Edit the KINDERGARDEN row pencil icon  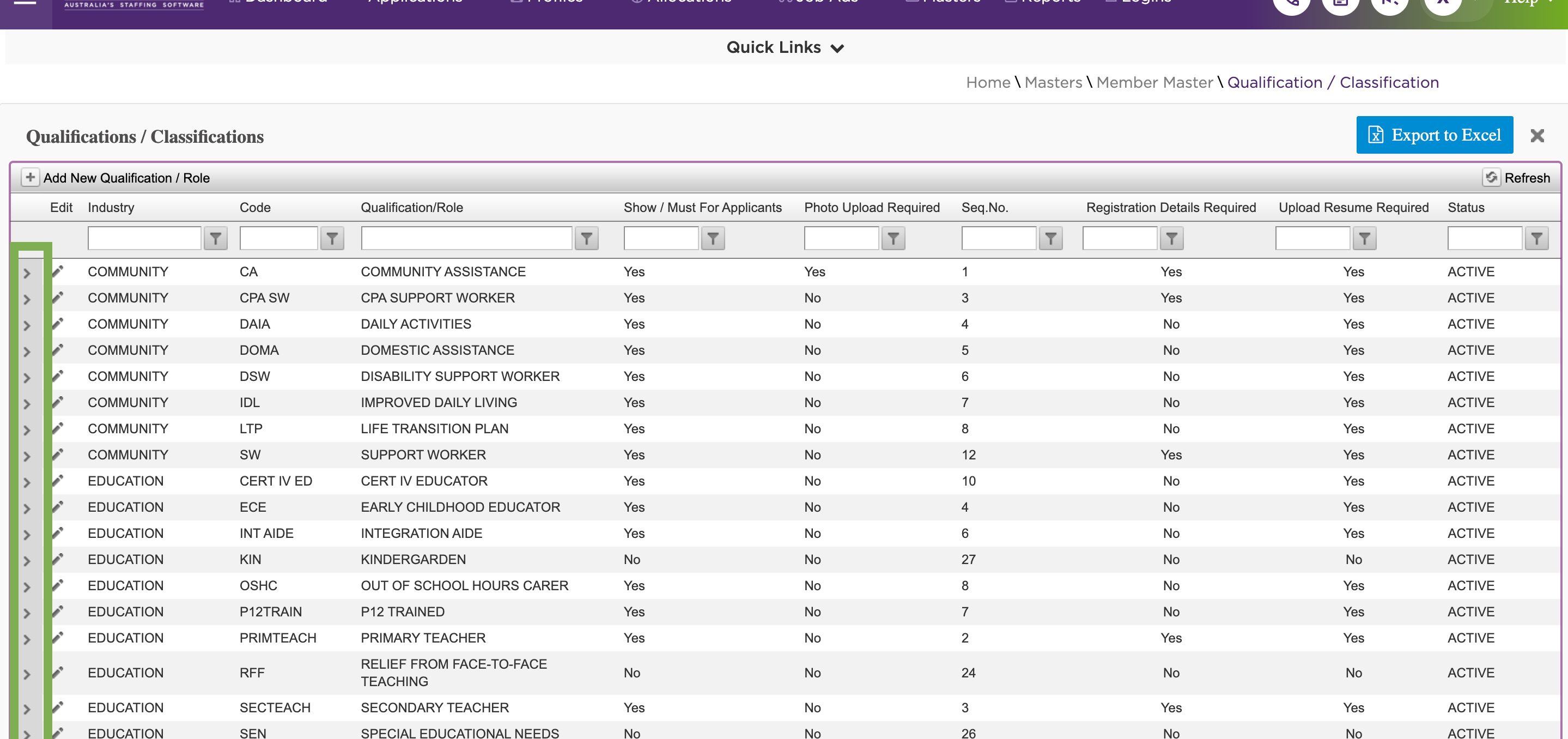[x=58, y=559]
